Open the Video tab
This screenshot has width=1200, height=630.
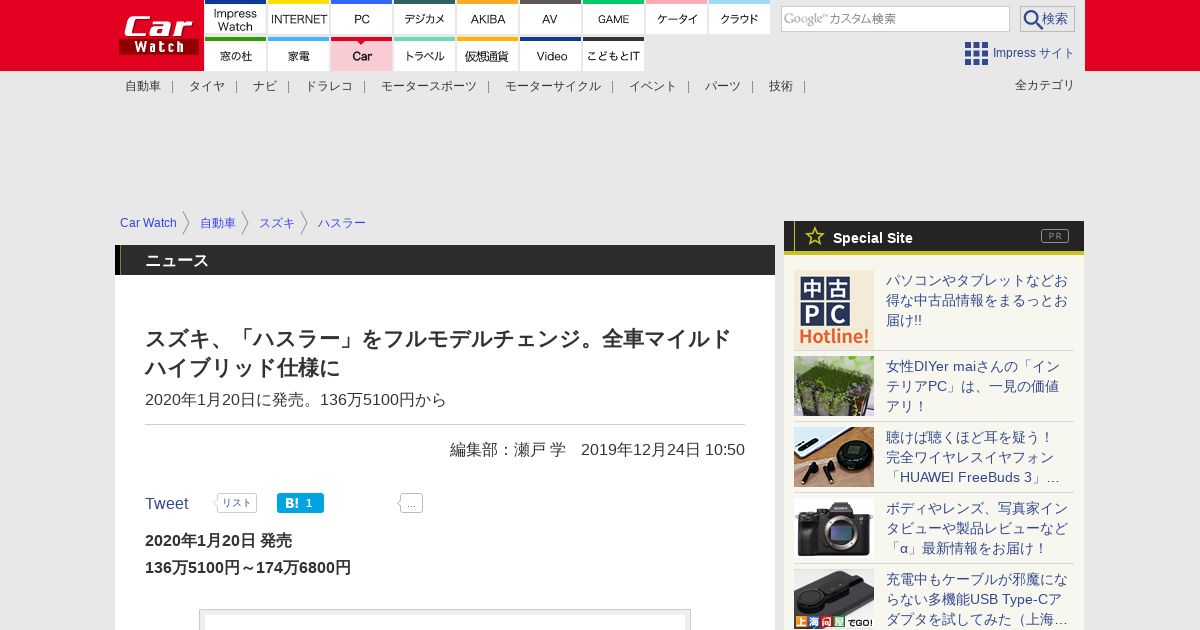[x=551, y=54]
